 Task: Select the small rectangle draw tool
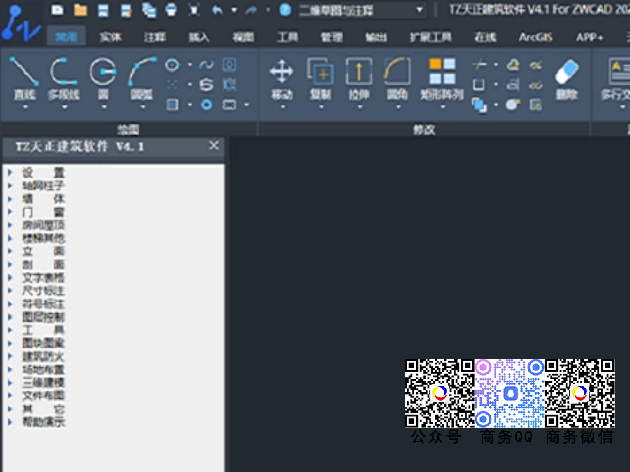click(229, 105)
